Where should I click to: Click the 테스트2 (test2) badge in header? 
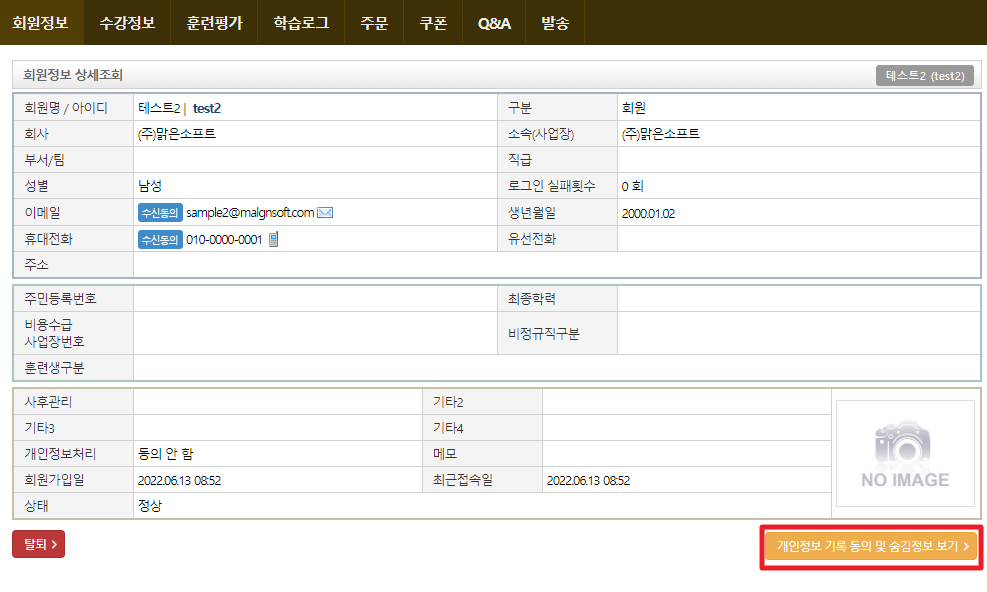[924, 75]
